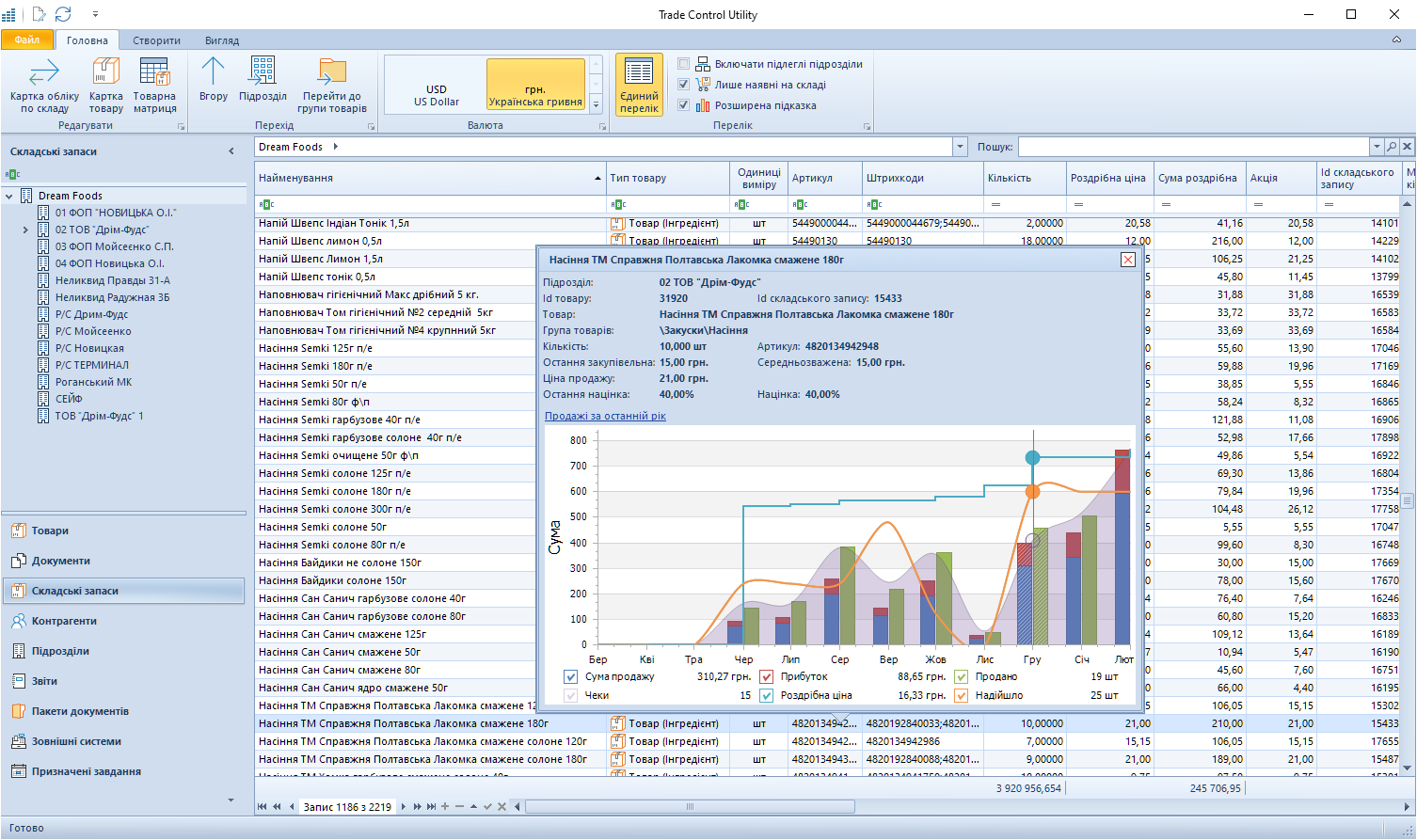Toggle Розширена підказка checkbox
The width and height of the screenshot is (1417, 840).
(684, 105)
